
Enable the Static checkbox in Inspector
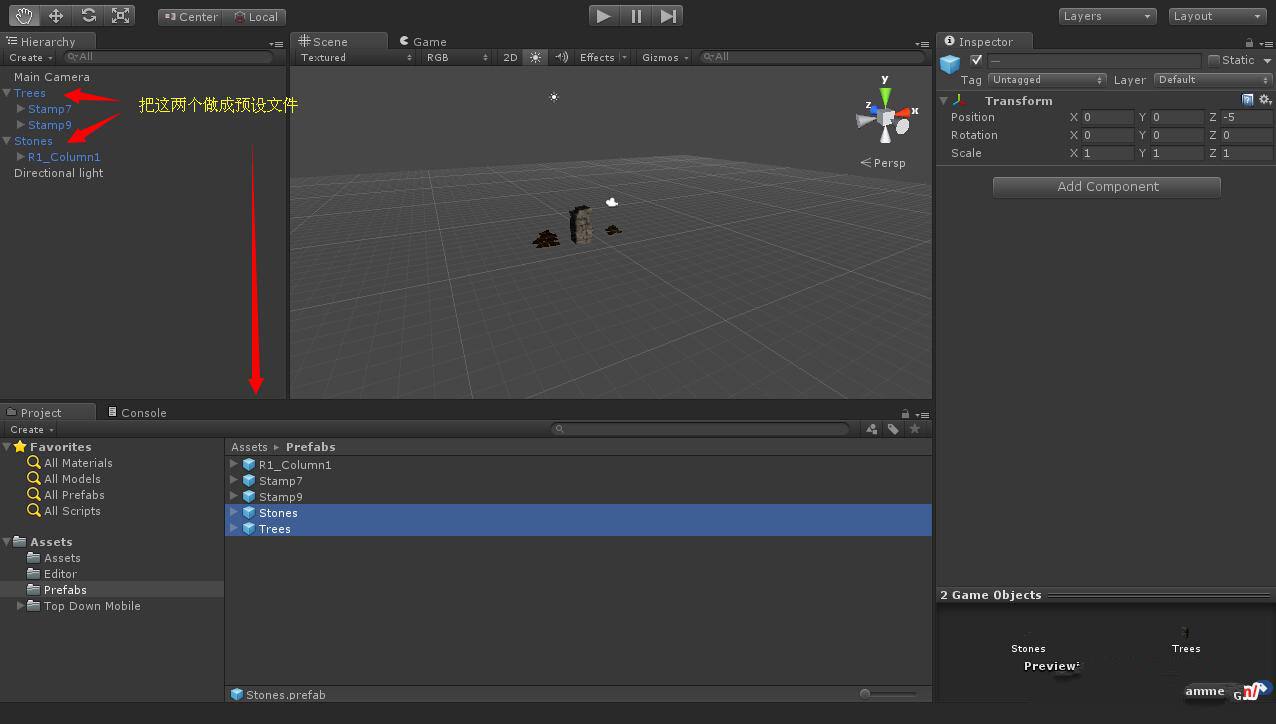[1214, 60]
